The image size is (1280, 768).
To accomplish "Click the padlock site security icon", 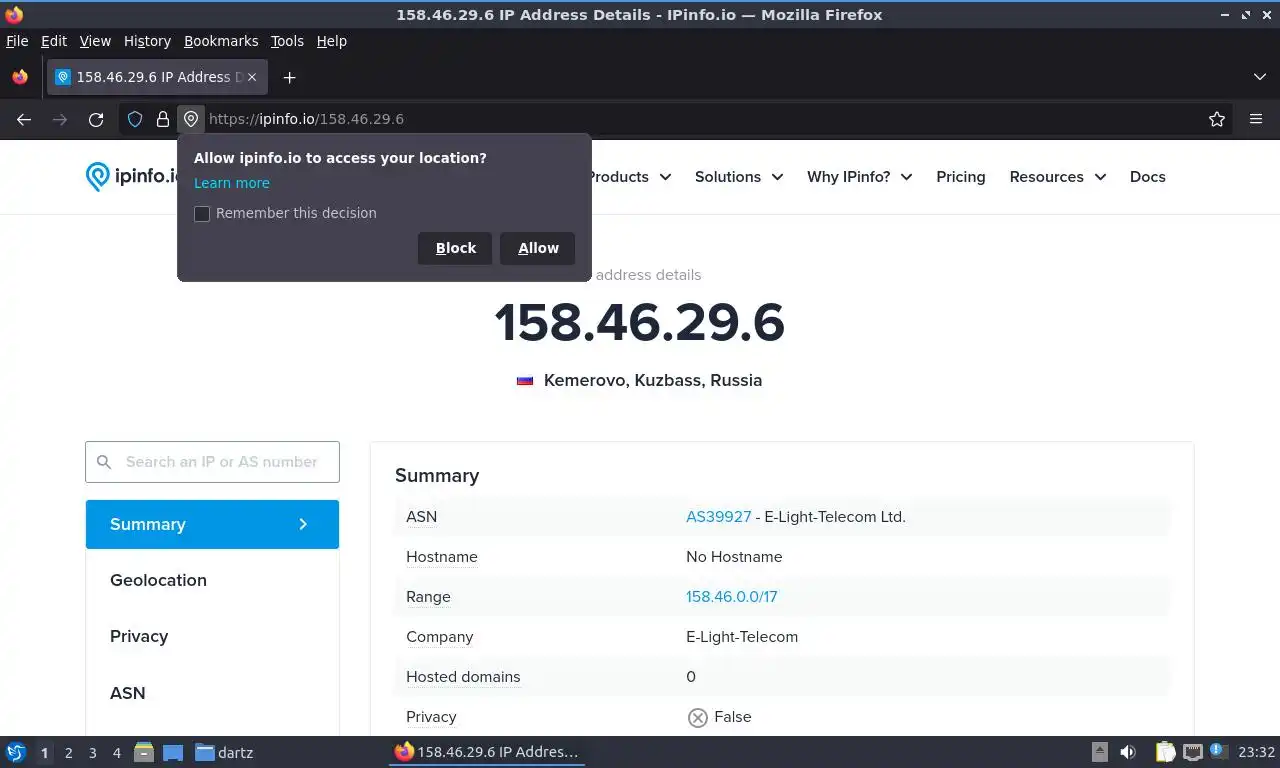I will click(162, 119).
